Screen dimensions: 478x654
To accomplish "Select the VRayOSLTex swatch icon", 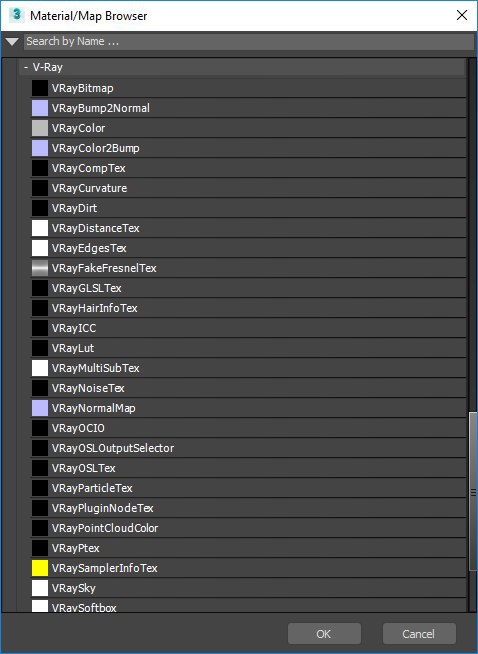I will tap(40, 468).
